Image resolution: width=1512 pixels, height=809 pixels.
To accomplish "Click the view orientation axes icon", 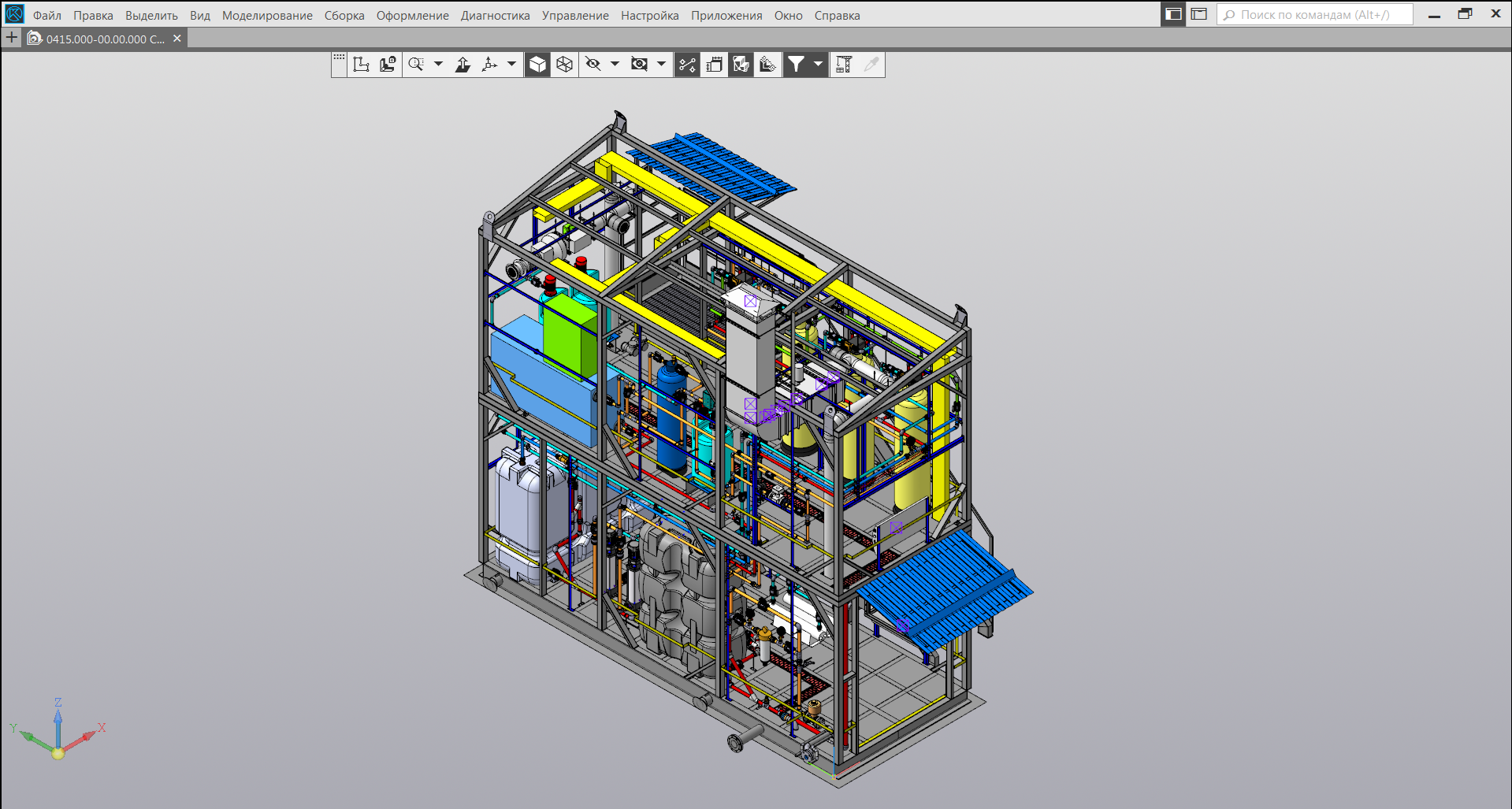I will (x=490, y=65).
